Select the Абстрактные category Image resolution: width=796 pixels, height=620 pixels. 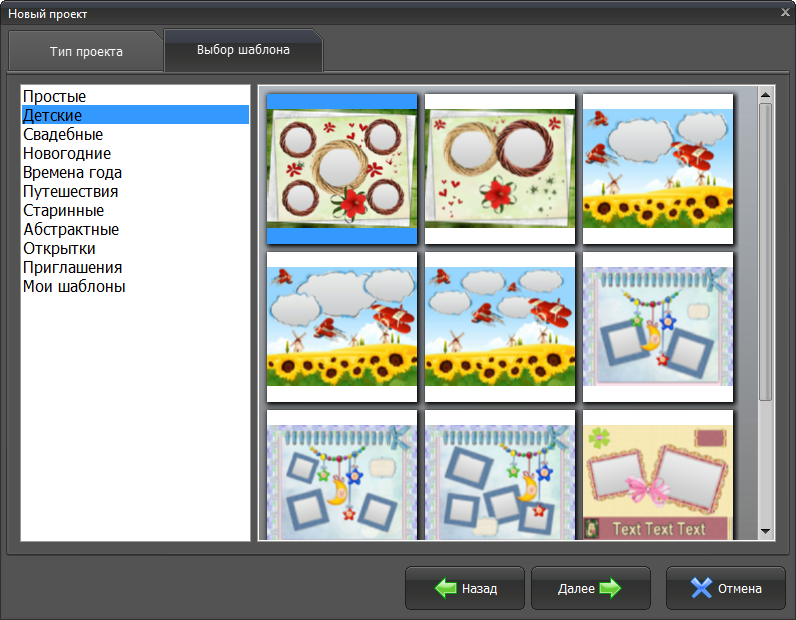coord(135,229)
